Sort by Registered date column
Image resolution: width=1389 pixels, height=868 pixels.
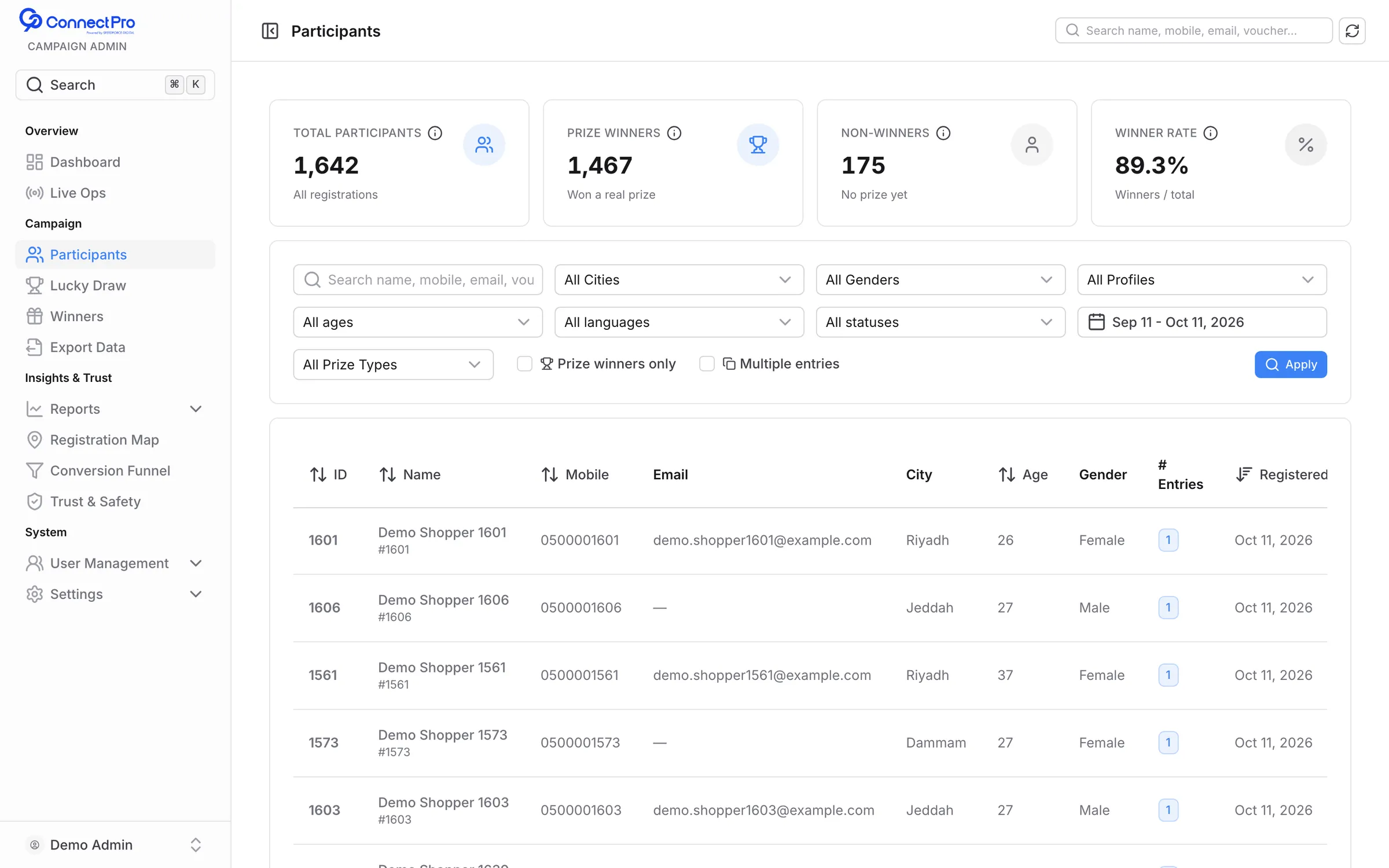(1281, 475)
